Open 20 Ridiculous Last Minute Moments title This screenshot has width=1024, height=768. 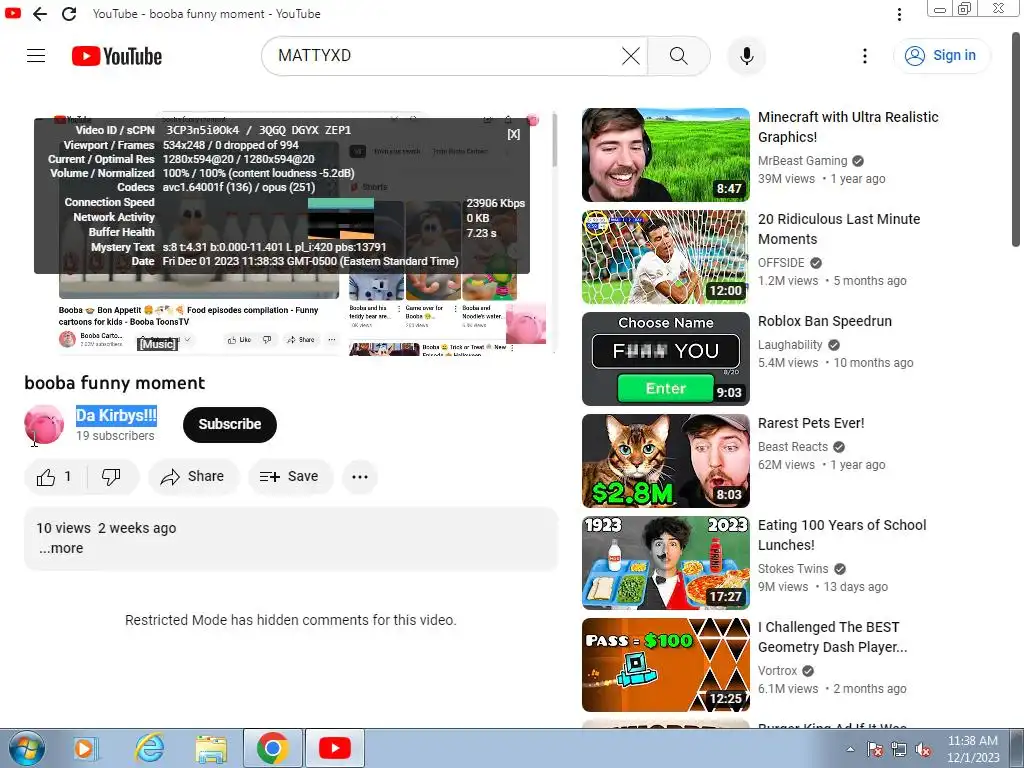click(x=839, y=229)
